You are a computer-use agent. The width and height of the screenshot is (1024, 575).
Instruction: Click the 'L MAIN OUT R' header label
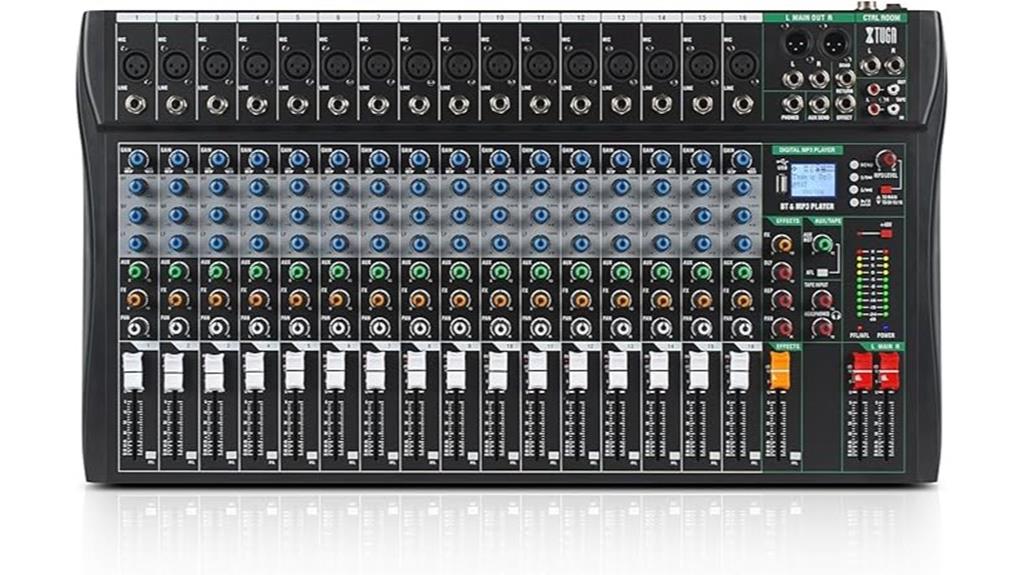808,18
